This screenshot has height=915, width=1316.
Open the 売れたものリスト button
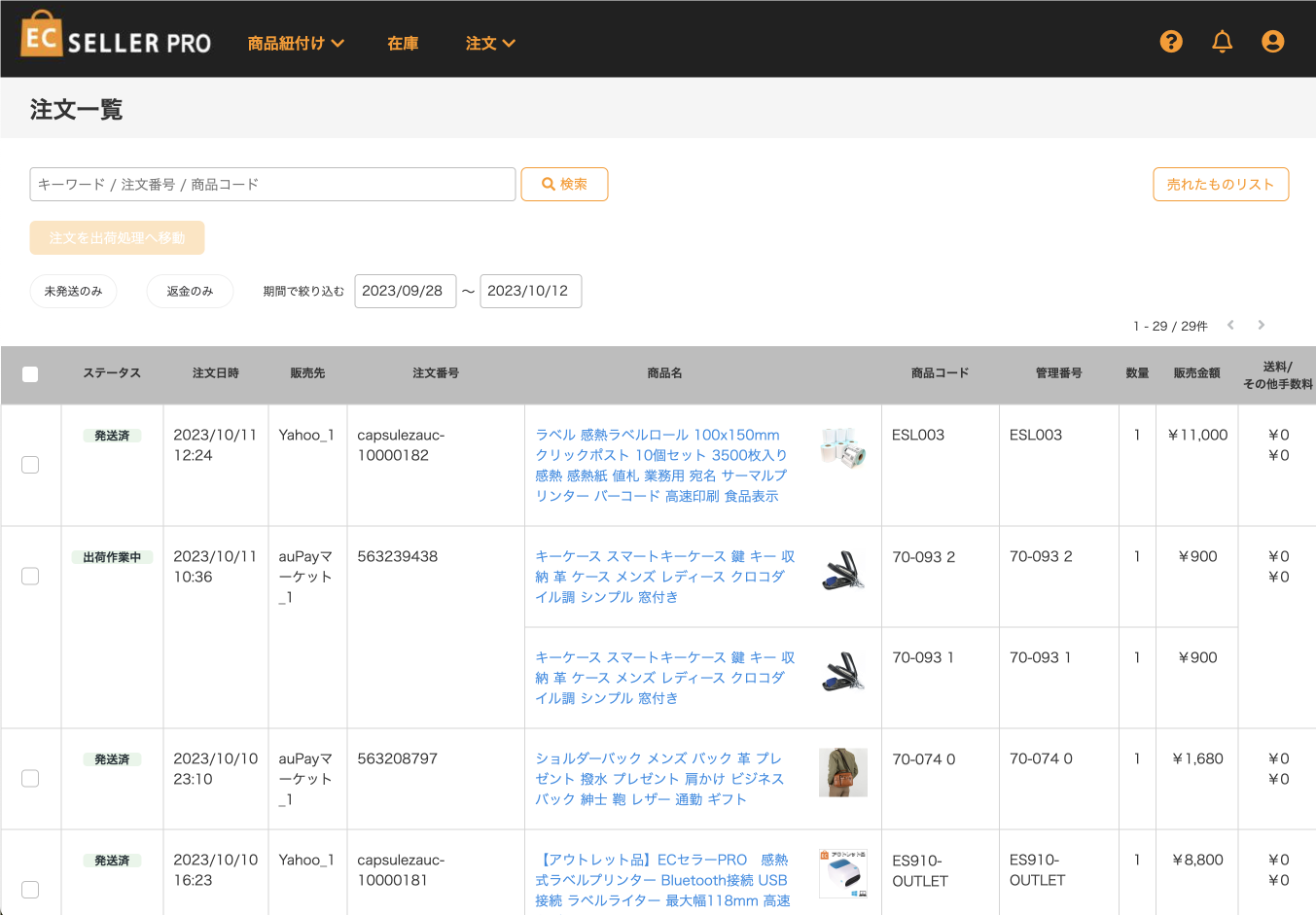pos(1221,184)
